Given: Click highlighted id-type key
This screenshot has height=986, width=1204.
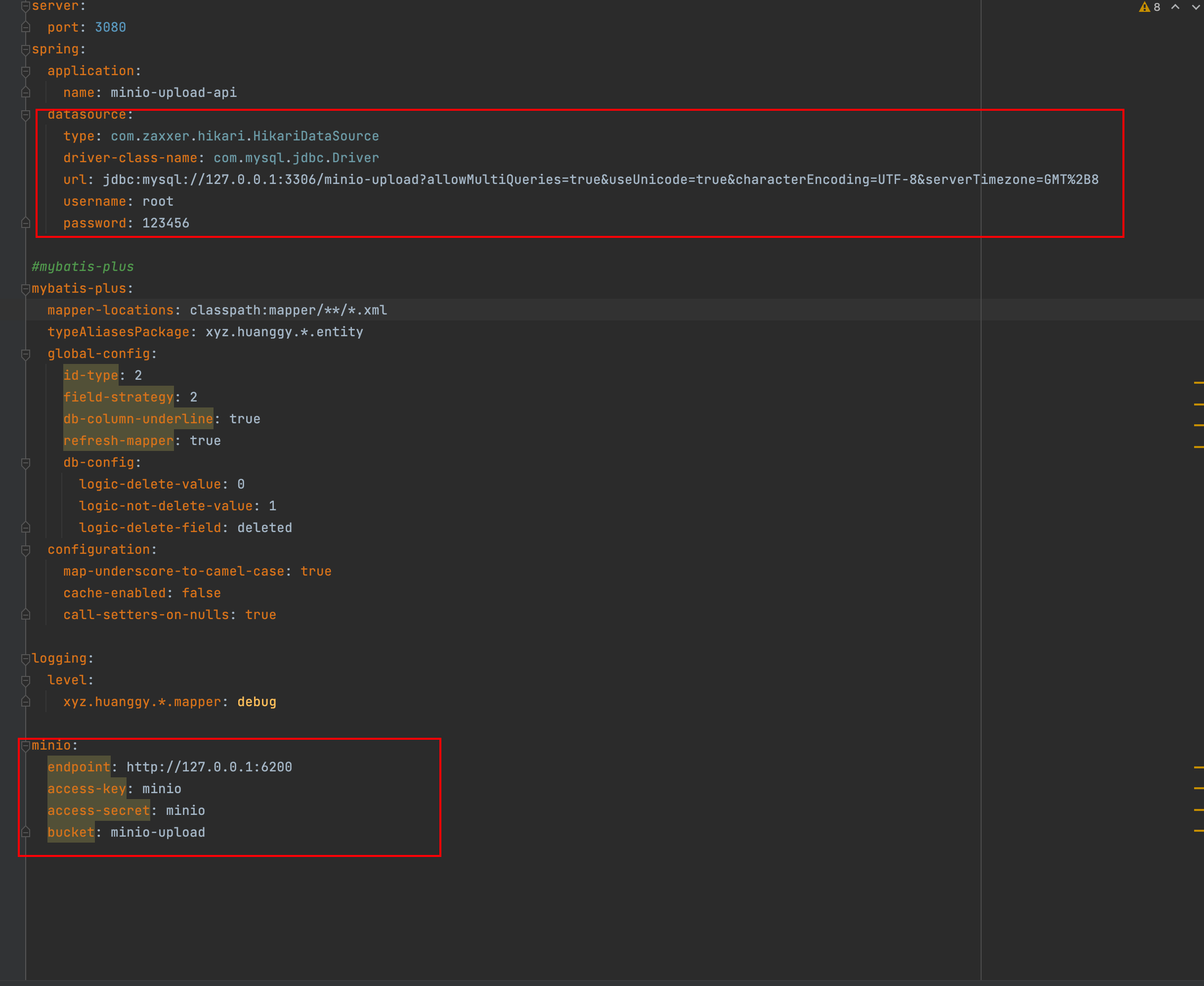Looking at the screenshot, I should [x=91, y=375].
